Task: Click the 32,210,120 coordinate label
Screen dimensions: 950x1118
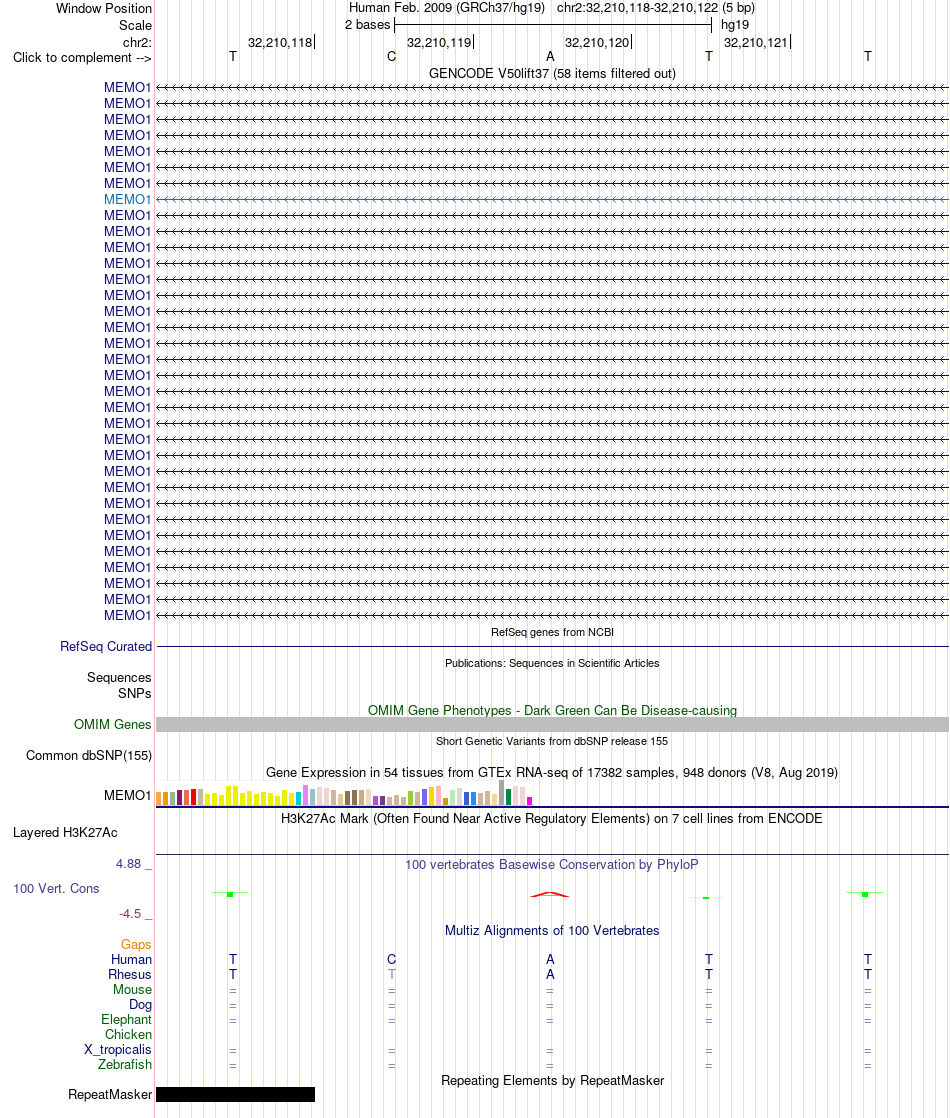Action: (x=597, y=43)
